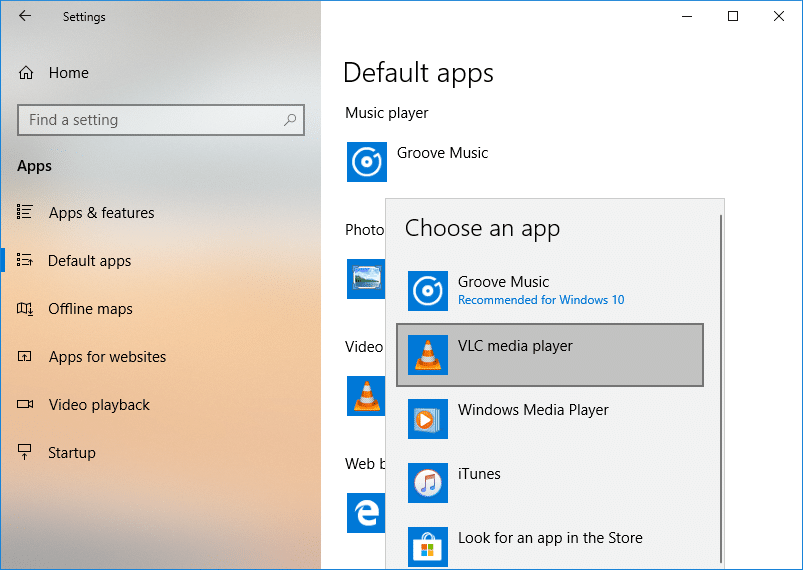
Task: Click the Groove Music icon in the Choose an app popup
Action: tap(428, 291)
